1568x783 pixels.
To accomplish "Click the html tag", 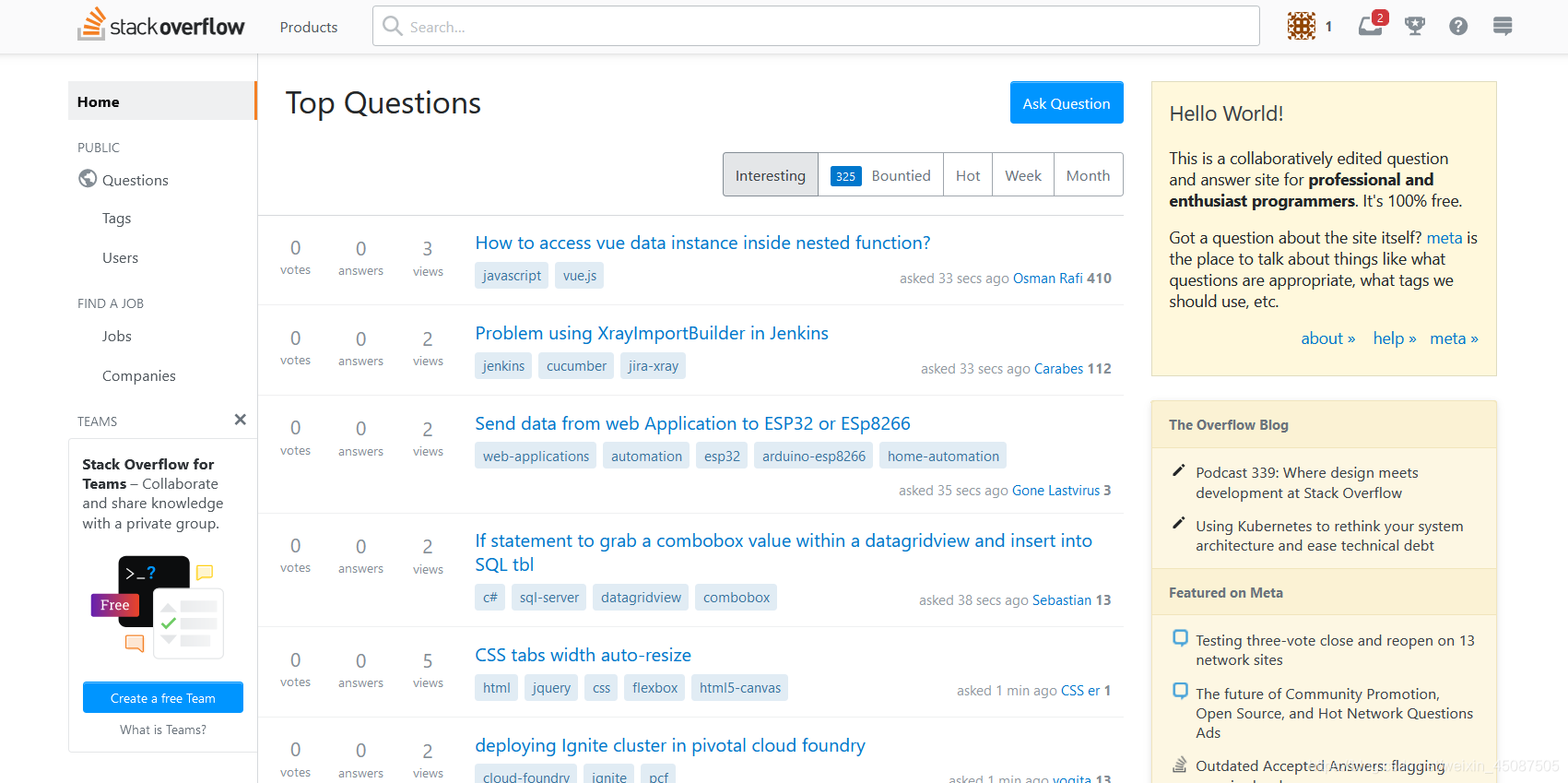I will coord(497,688).
